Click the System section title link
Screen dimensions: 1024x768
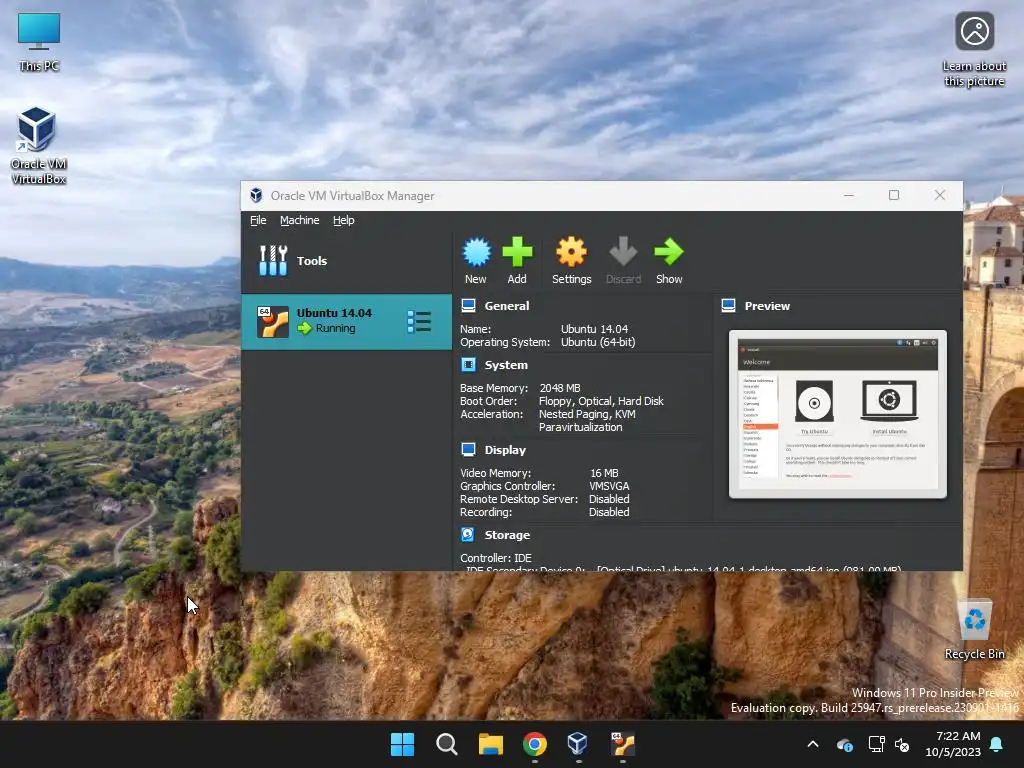tap(506, 364)
